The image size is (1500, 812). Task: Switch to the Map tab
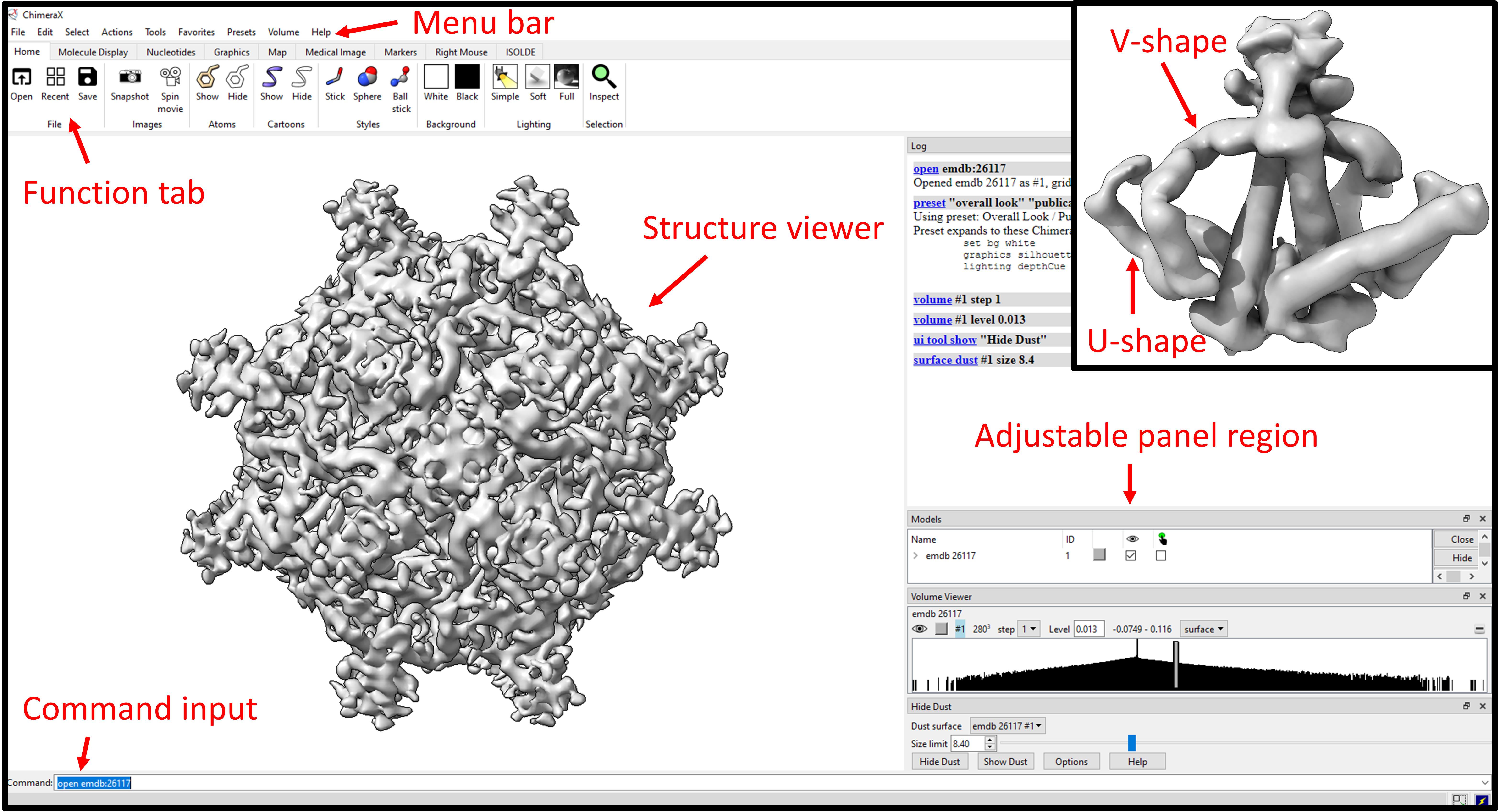tap(277, 52)
